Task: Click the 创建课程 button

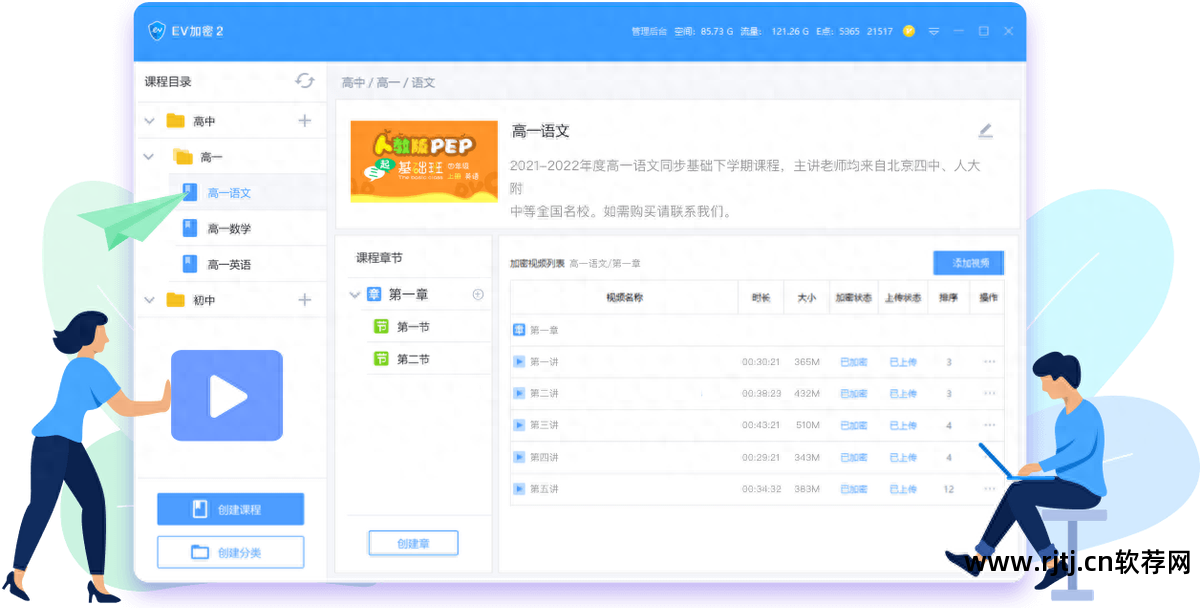Action: pyautogui.click(x=230, y=509)
